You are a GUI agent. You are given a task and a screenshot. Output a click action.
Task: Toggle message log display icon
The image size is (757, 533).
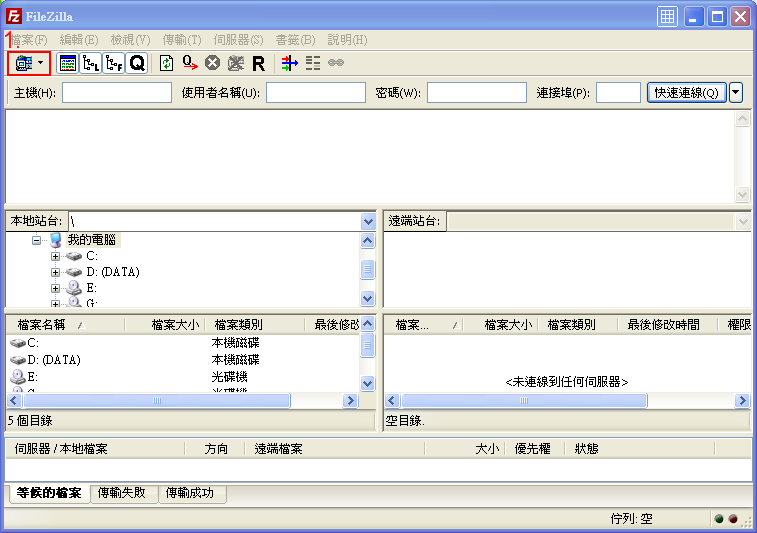[x=68, y=63]
